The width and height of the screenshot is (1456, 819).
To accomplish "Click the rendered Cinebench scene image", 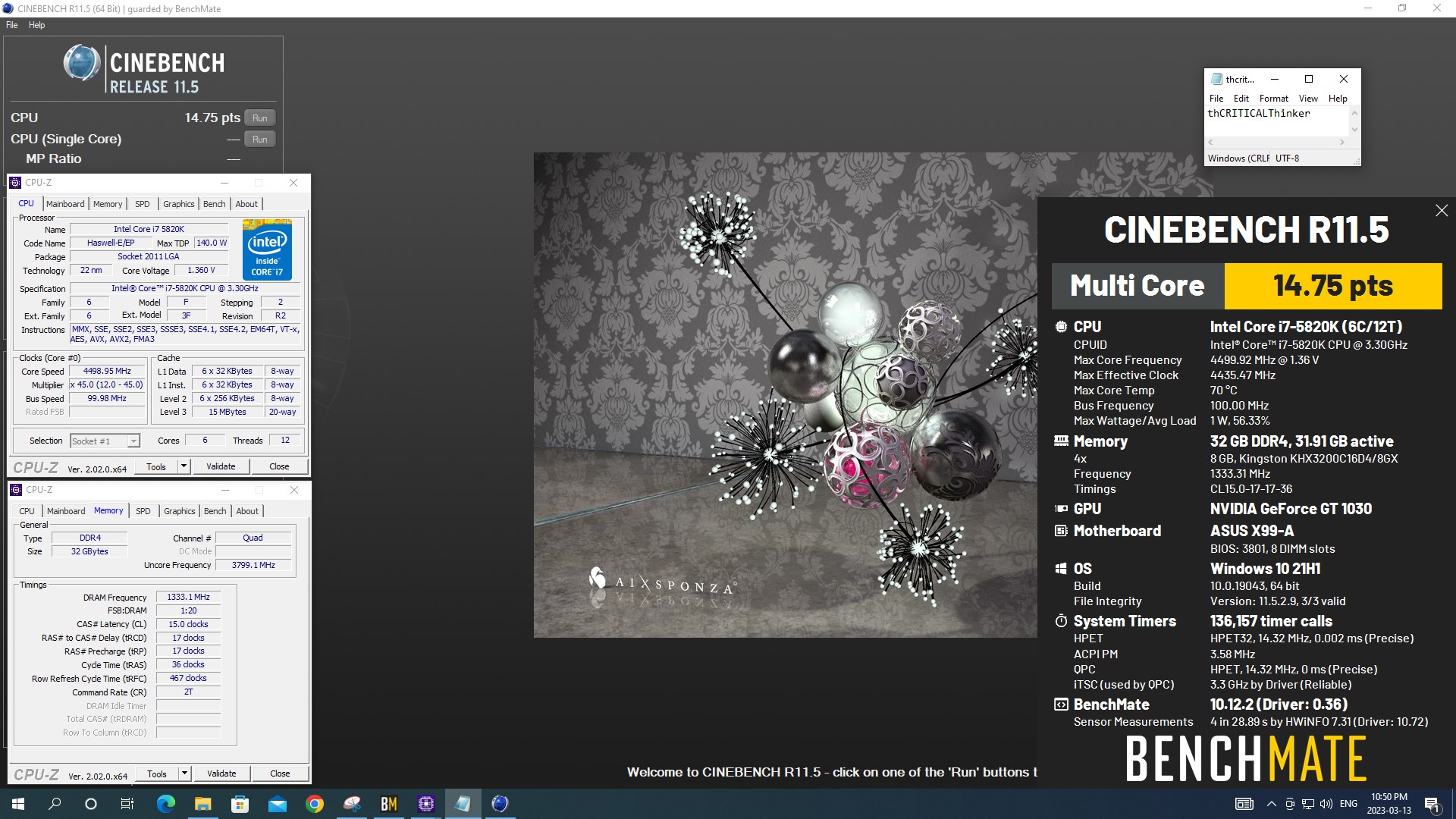I will pyautogui.click(x=785, y=394).
